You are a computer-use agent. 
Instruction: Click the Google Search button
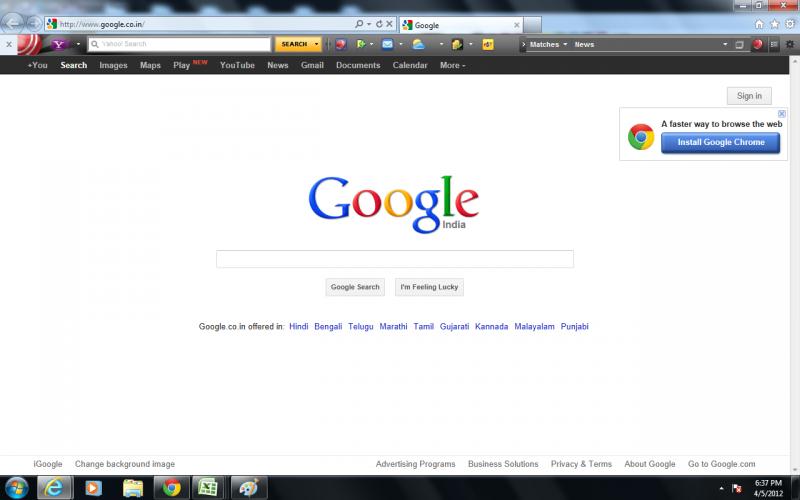coord(355,287)
